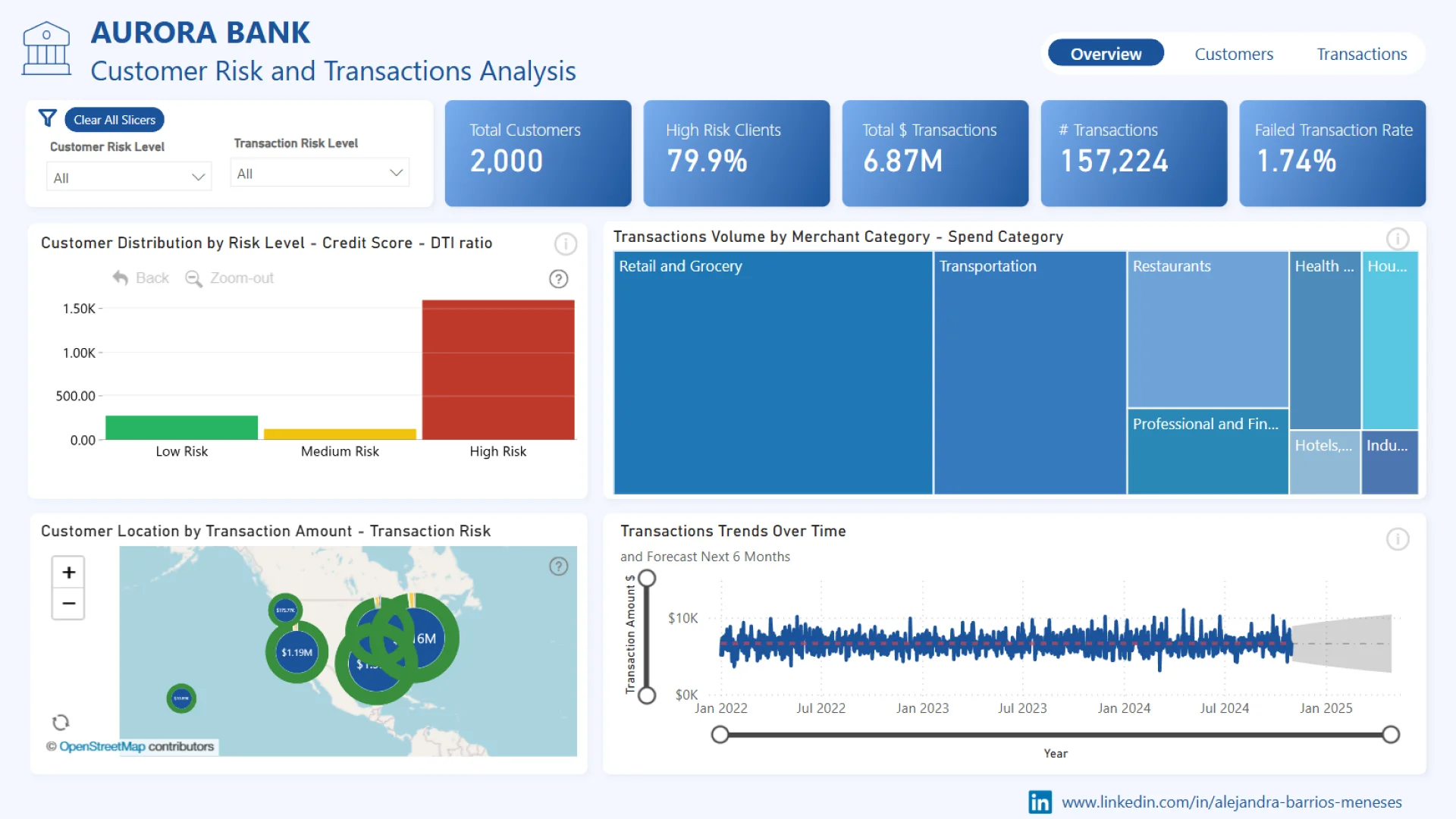Select the Restaurants treemap tile

pos(1207,330)
